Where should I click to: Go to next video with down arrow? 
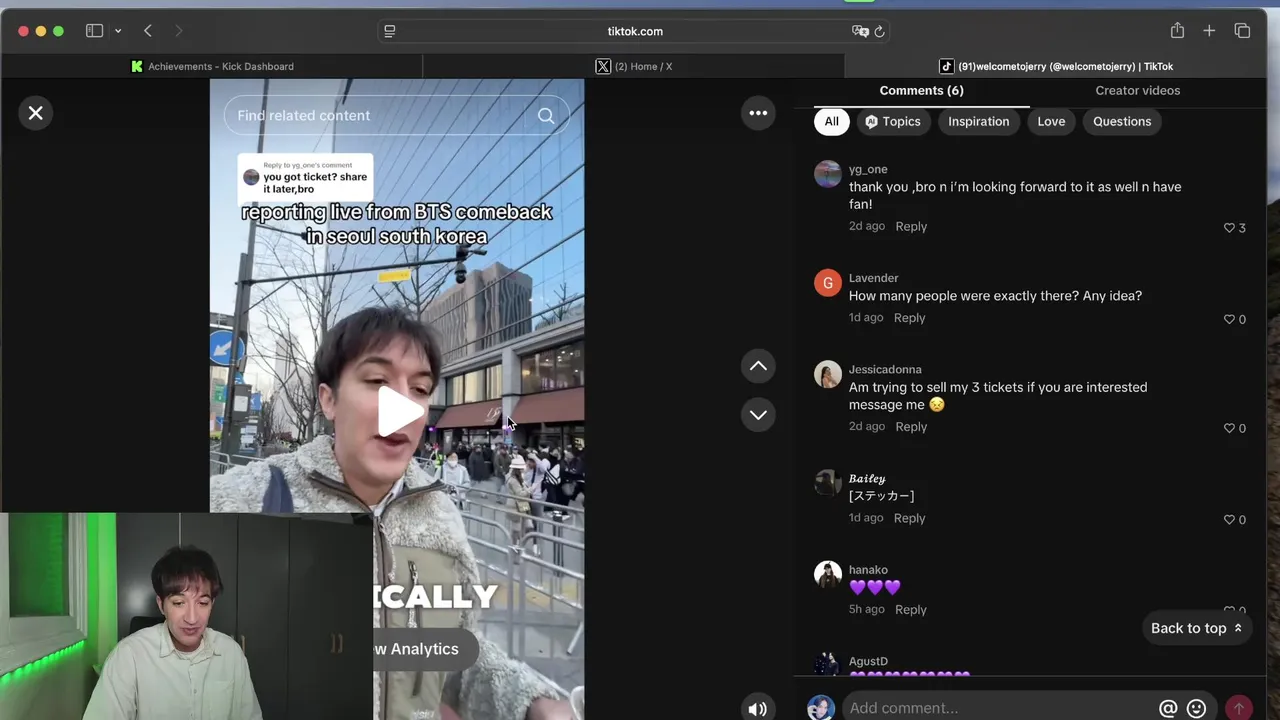click(758, 414)
